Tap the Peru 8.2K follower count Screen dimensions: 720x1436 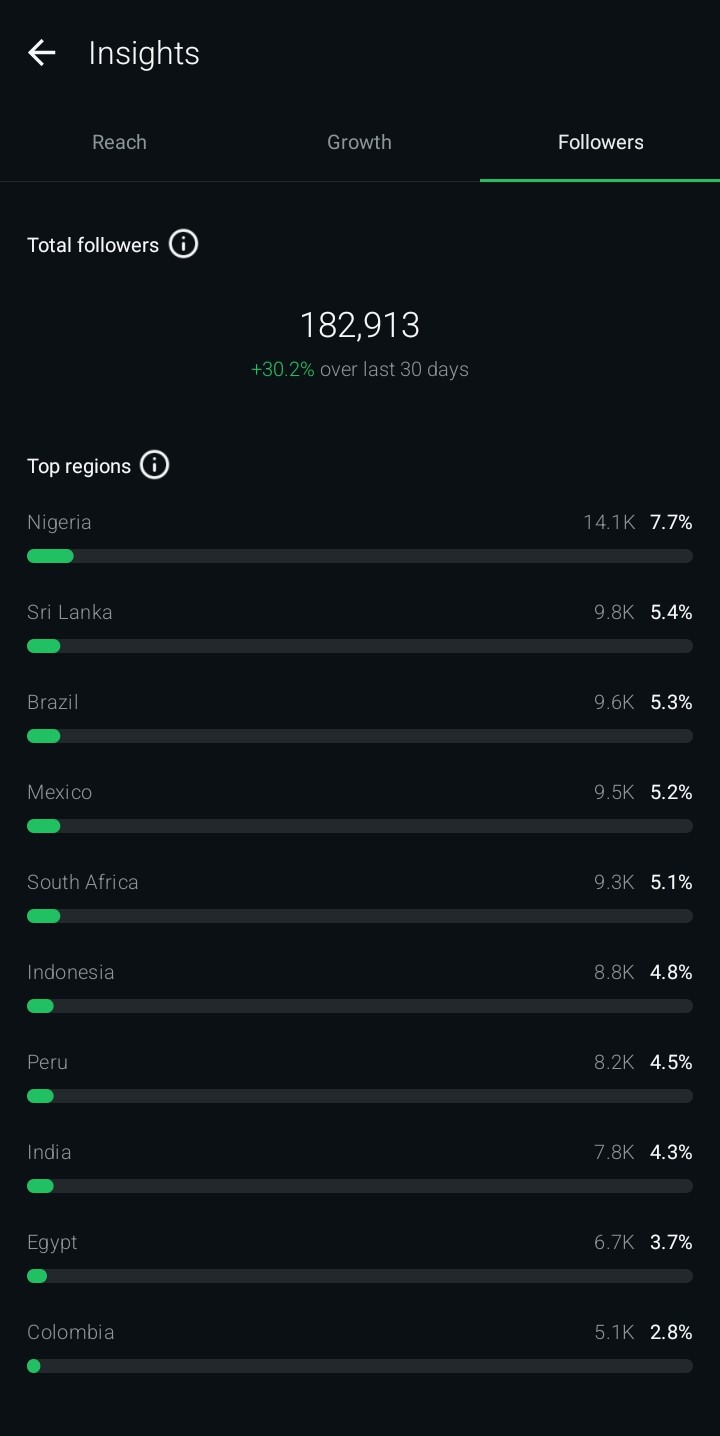[614, 1062]
